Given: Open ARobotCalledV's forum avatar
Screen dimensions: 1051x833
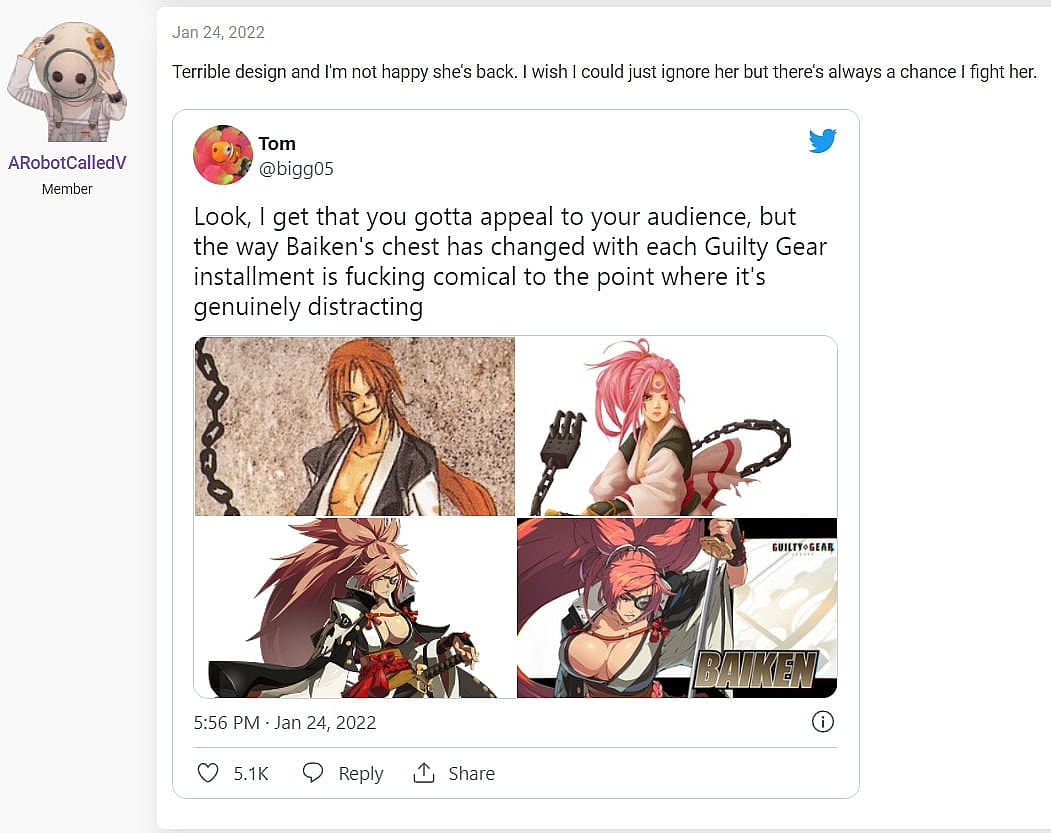Looking at the screenshot, I should click(x=67, y=81).
